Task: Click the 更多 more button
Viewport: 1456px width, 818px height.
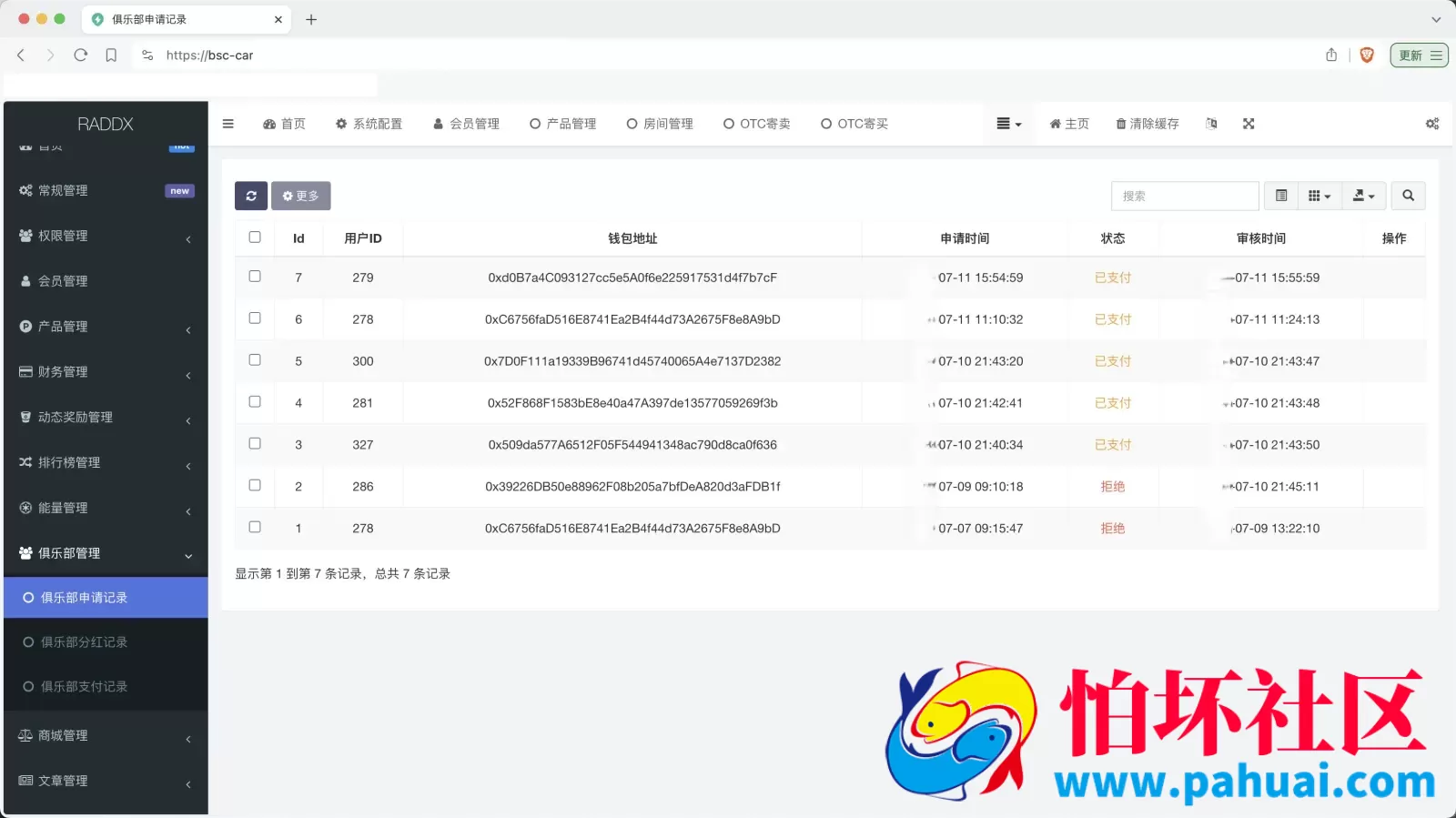Action: click(300, 196)
